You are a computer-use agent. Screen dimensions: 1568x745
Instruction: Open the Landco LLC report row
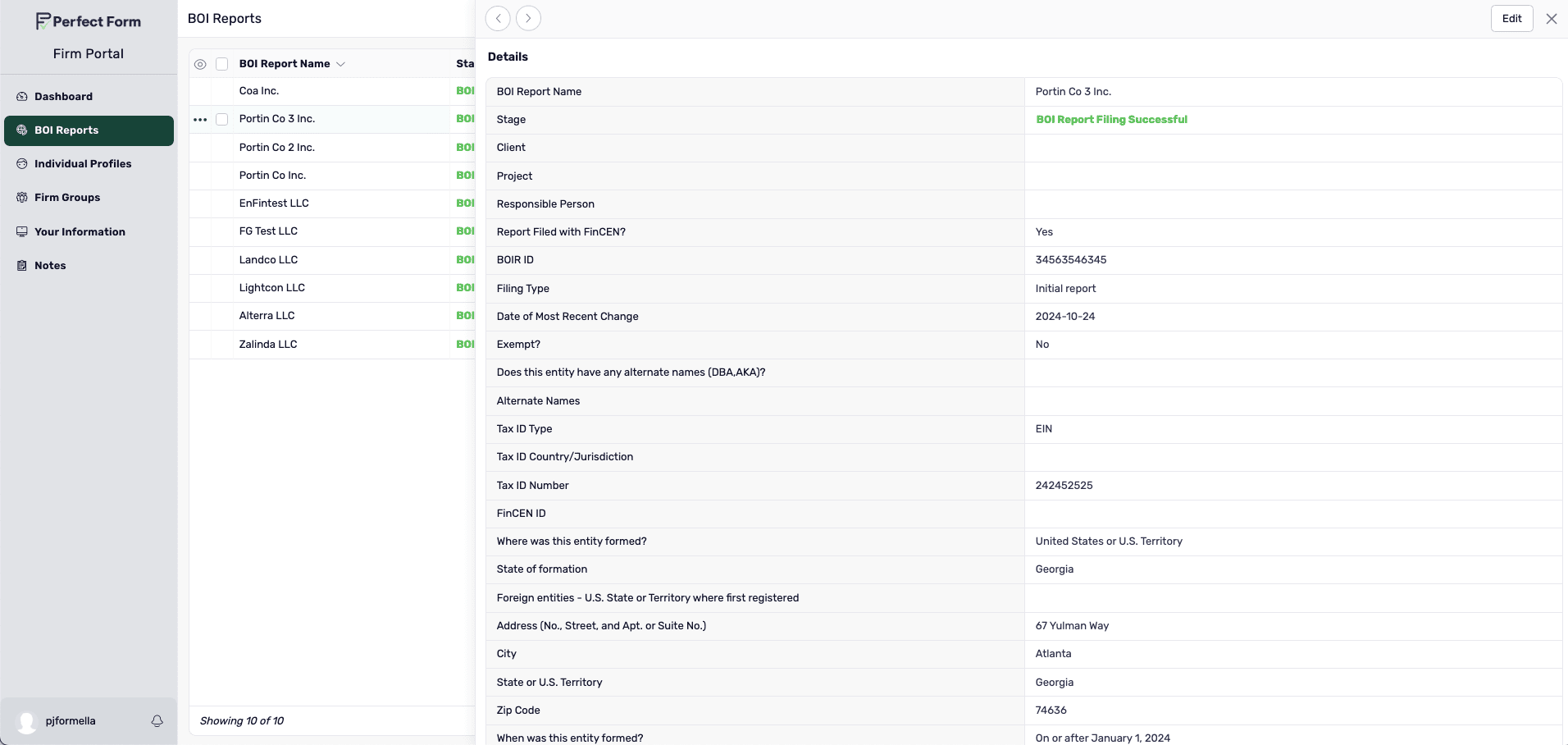point(332,260)
